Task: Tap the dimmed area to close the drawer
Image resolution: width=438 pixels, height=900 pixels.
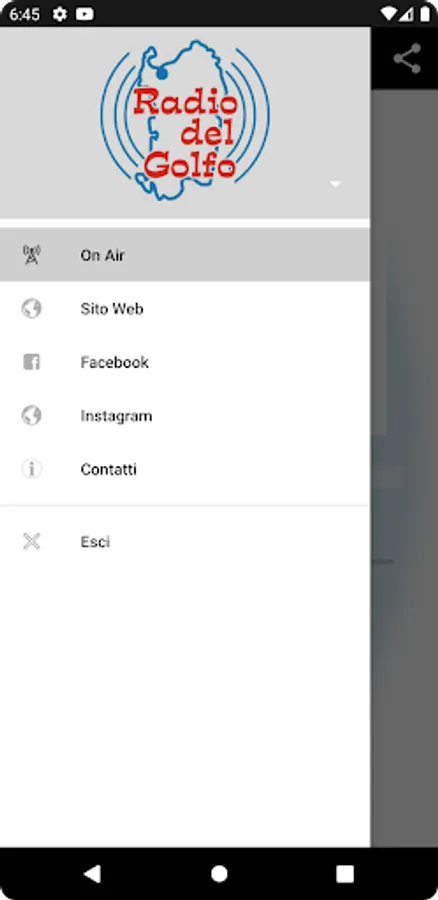Action: (x=404, y=468)
